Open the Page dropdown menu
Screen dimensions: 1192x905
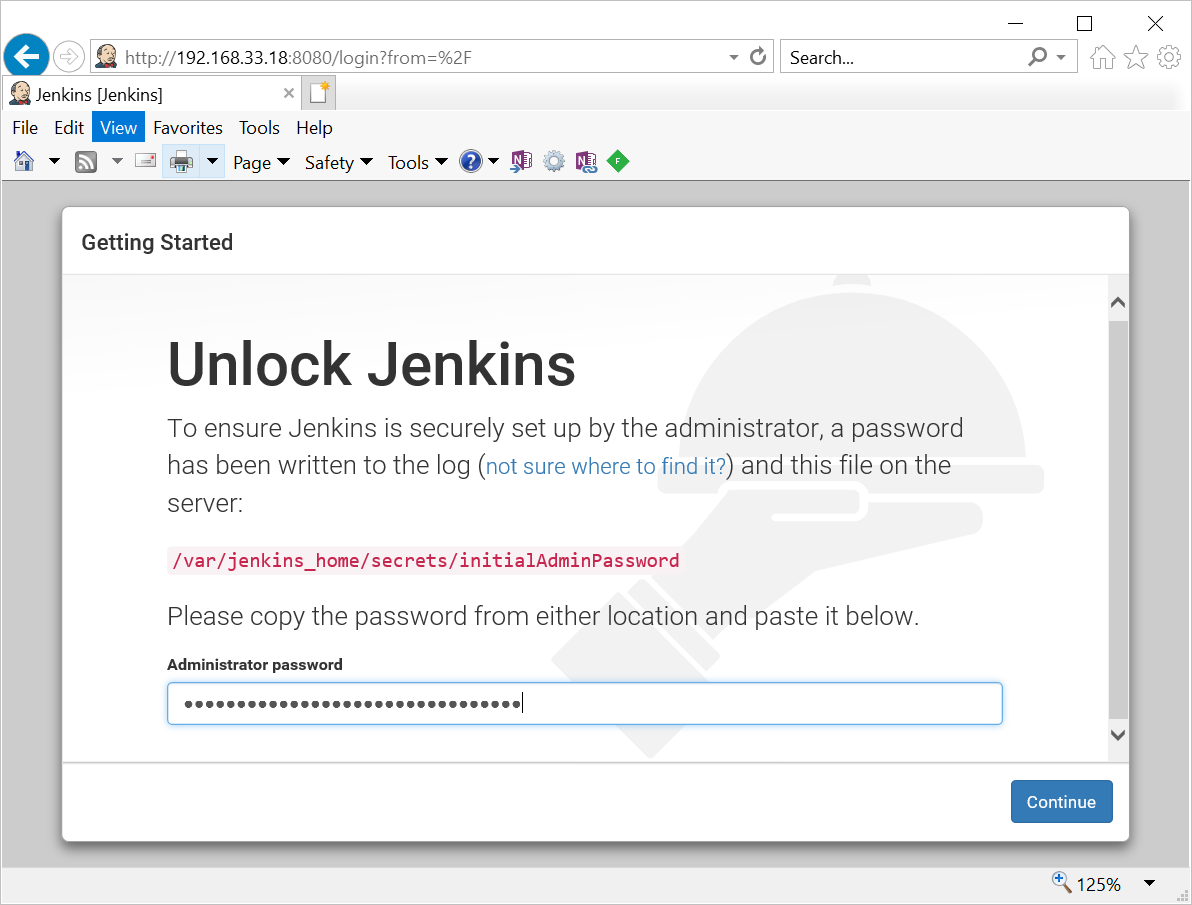261,162
